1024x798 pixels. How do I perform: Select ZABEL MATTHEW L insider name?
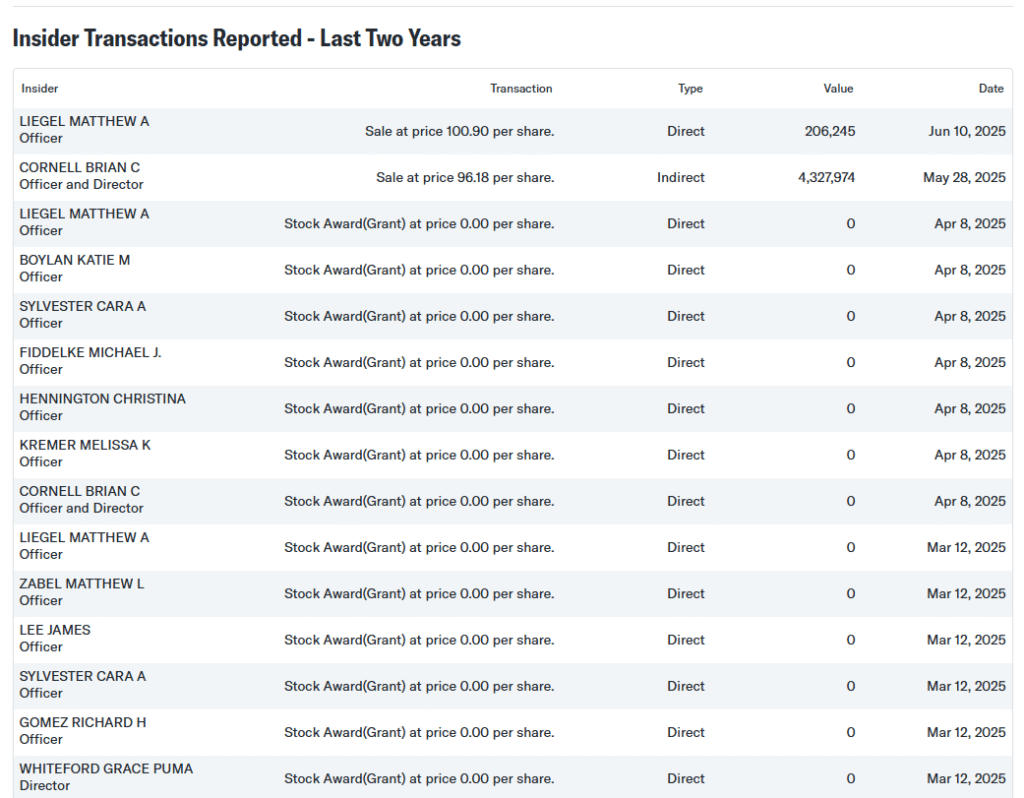click(82, 583)
